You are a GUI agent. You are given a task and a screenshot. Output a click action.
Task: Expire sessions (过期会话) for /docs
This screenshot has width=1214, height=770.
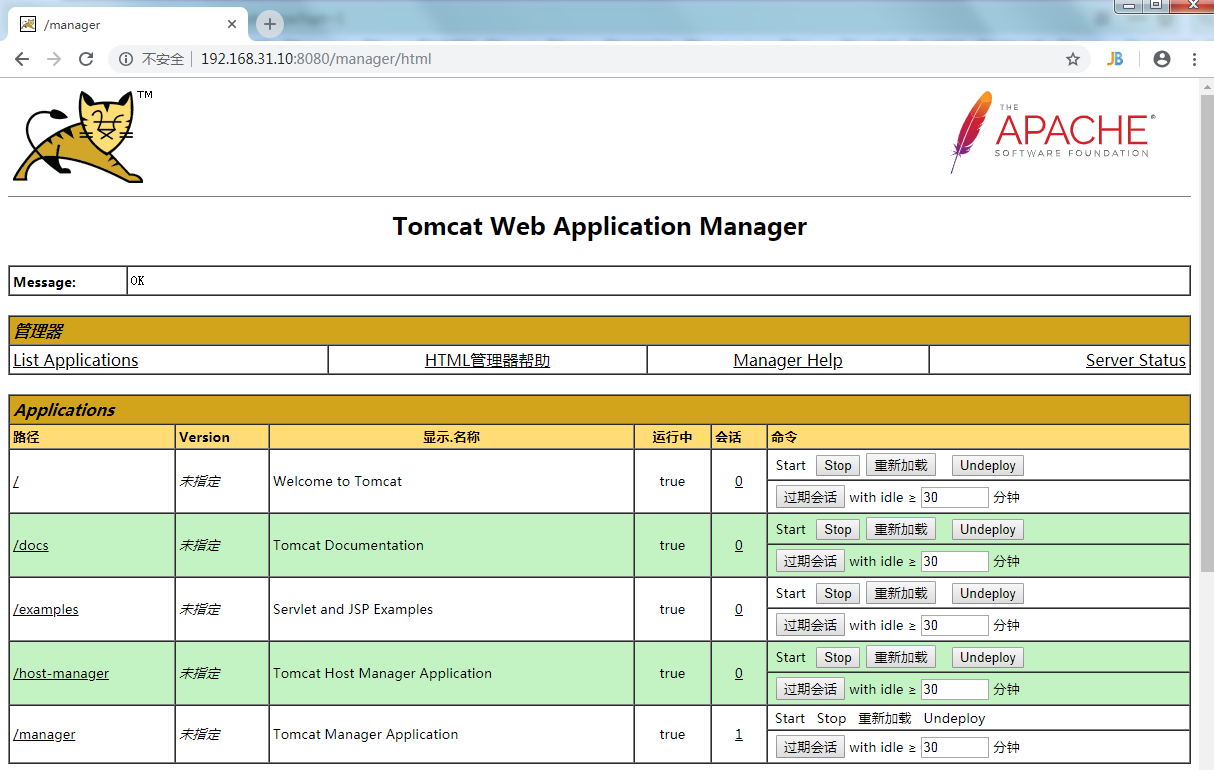(810, 561)
